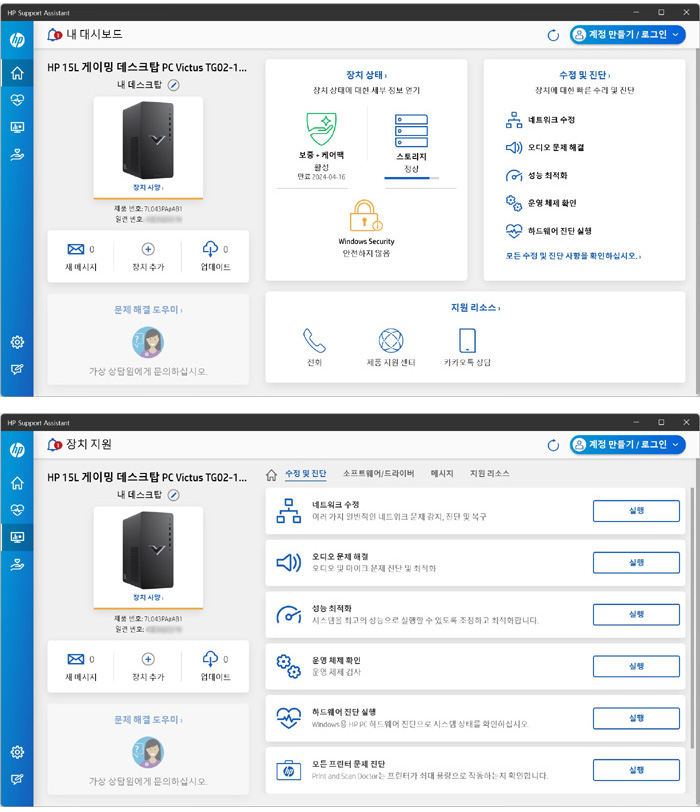Open feedback icon in top window sidebar
The image size is (700, 812).
coord(17,369)
